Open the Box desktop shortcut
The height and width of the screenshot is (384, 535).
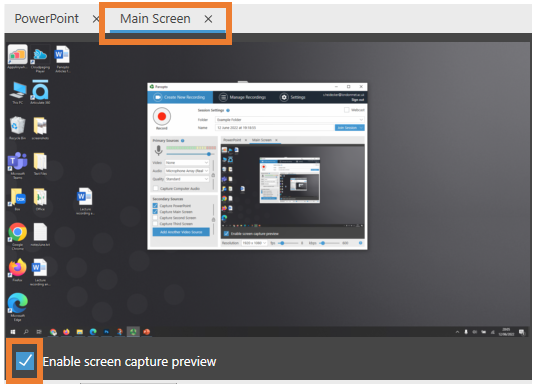pos(17,199)
